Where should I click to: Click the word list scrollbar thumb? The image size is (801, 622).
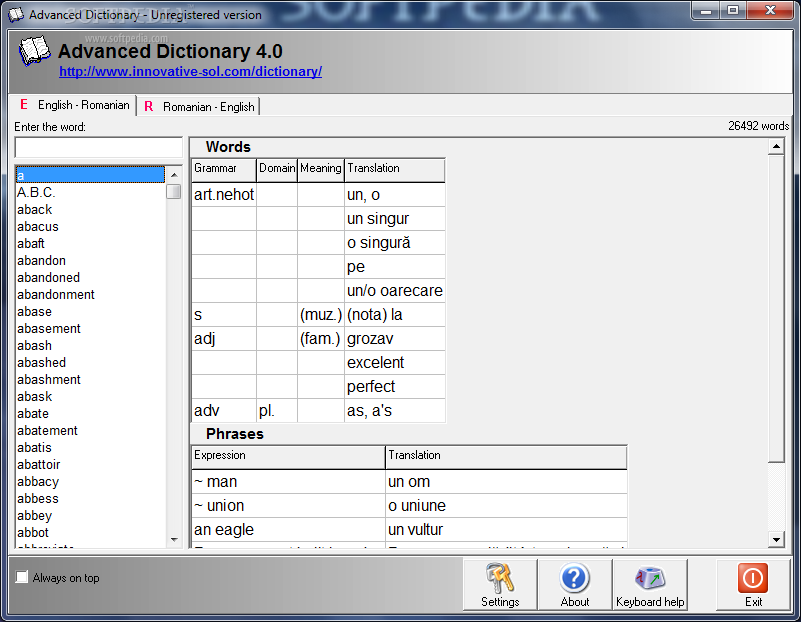(x=174, y=192)
